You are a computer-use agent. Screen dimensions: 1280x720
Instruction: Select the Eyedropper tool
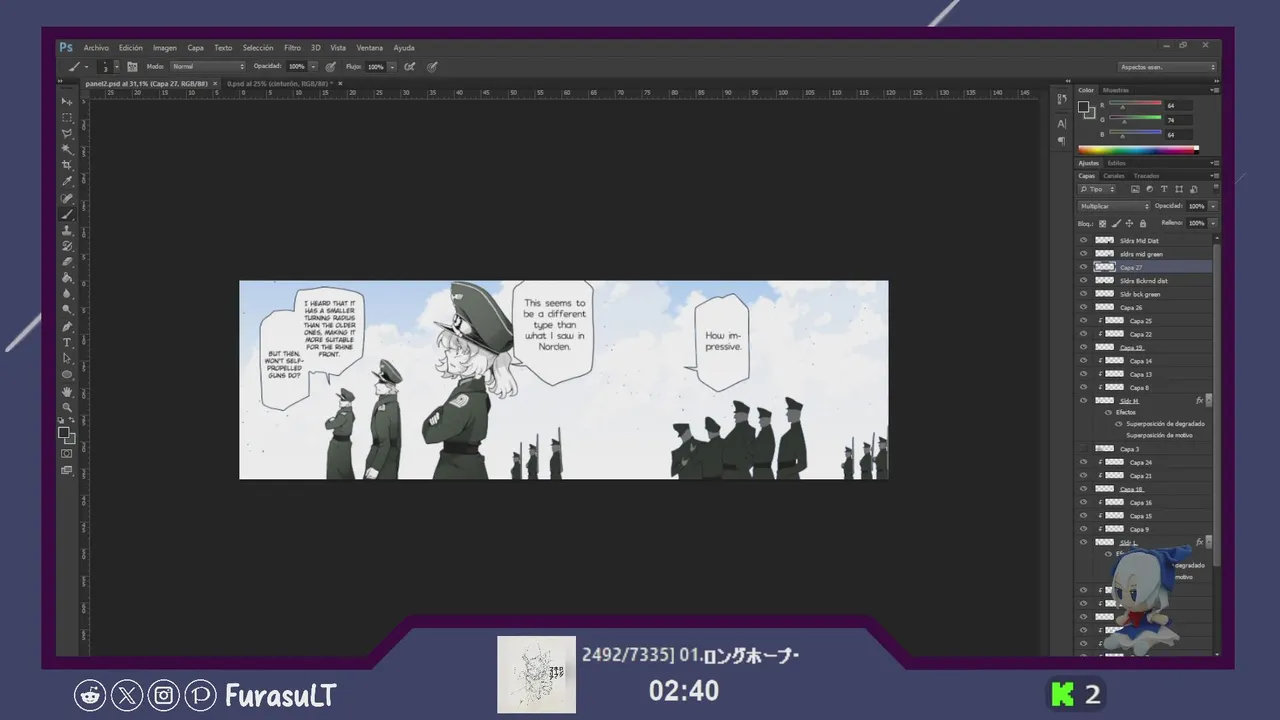tap(67, 181)
